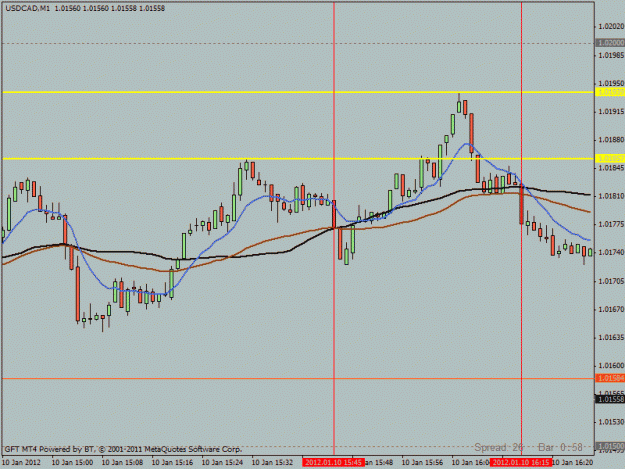Click the 1.01600 price scale label
Screen dimensions: 625x469
click(x=611, y=365)
